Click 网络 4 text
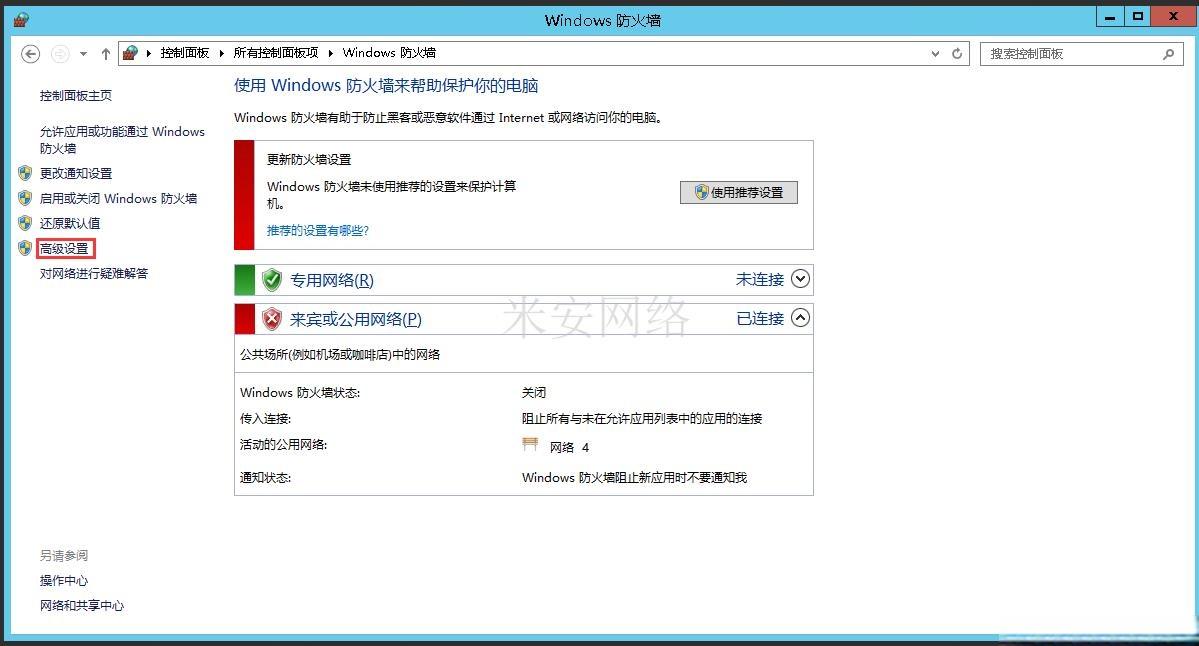Image resolution: width=1199 pixels, height=646 pixels. tap(569, 447)
